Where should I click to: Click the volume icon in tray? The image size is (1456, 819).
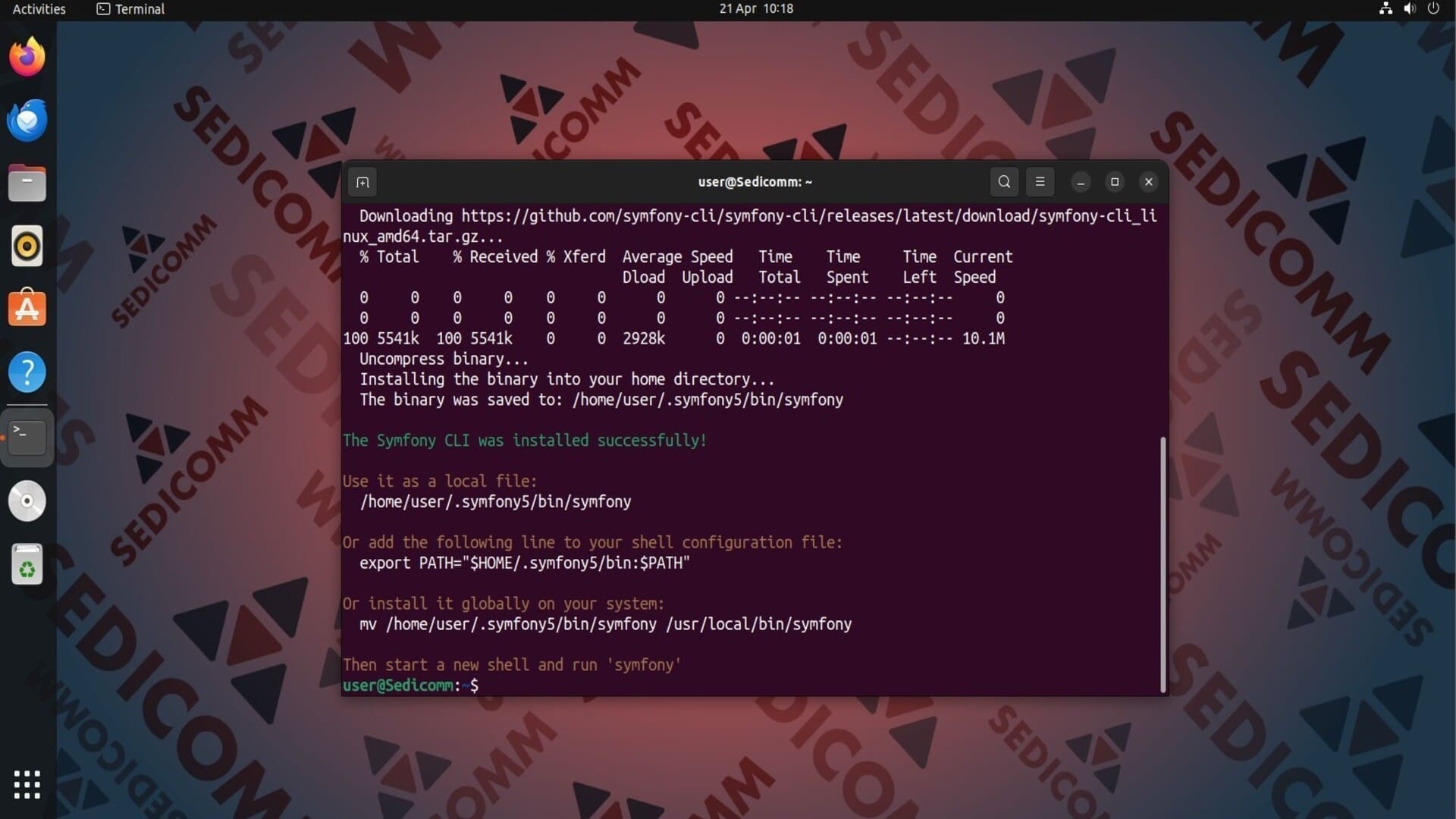point(1409,9)
